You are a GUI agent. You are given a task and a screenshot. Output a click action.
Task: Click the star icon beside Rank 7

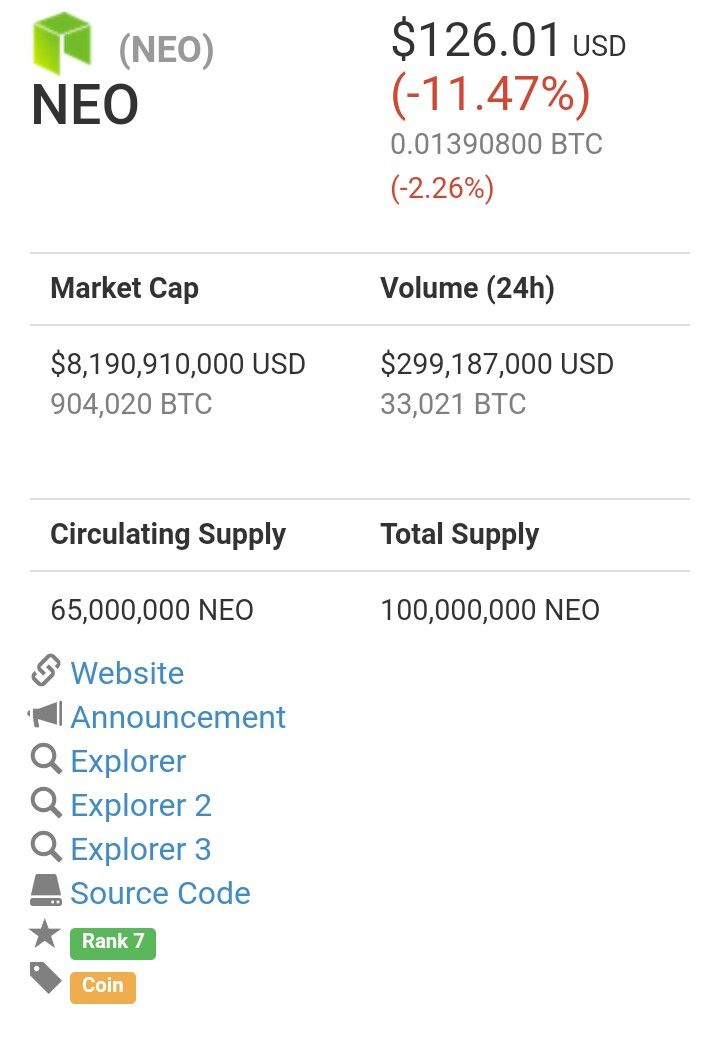coord(45,933)
